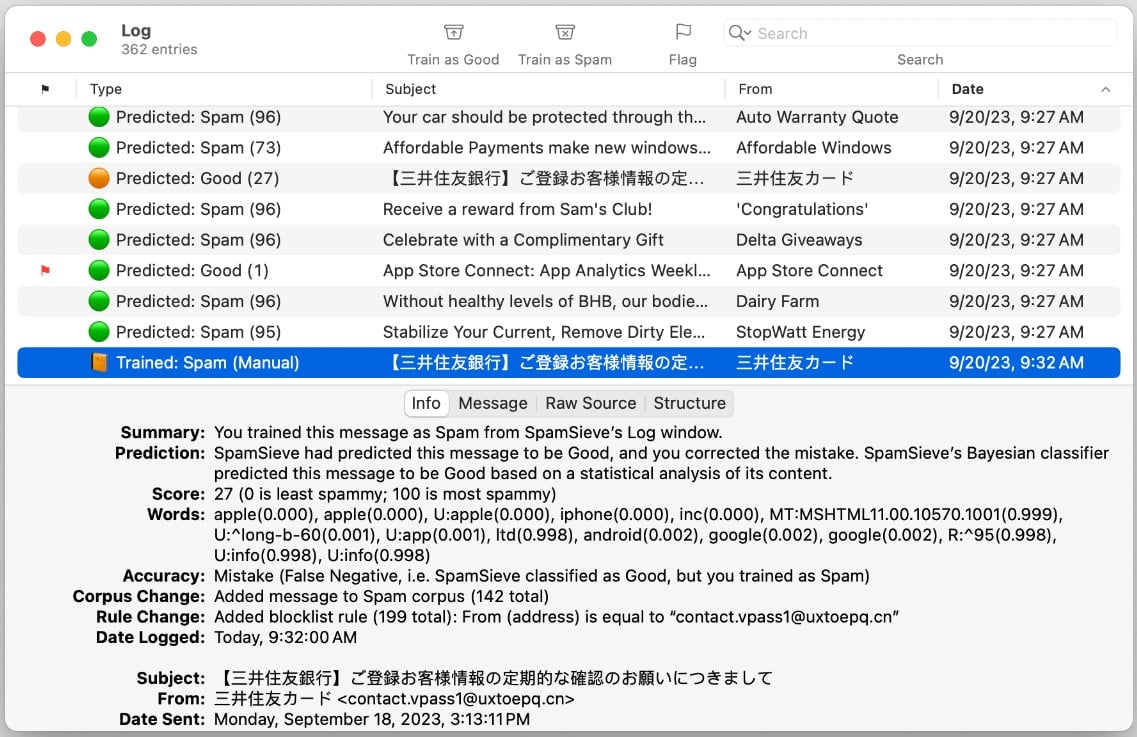Sort by the flag column header icon
Viewport: 1137px width, 737px height.
(45, 89)
